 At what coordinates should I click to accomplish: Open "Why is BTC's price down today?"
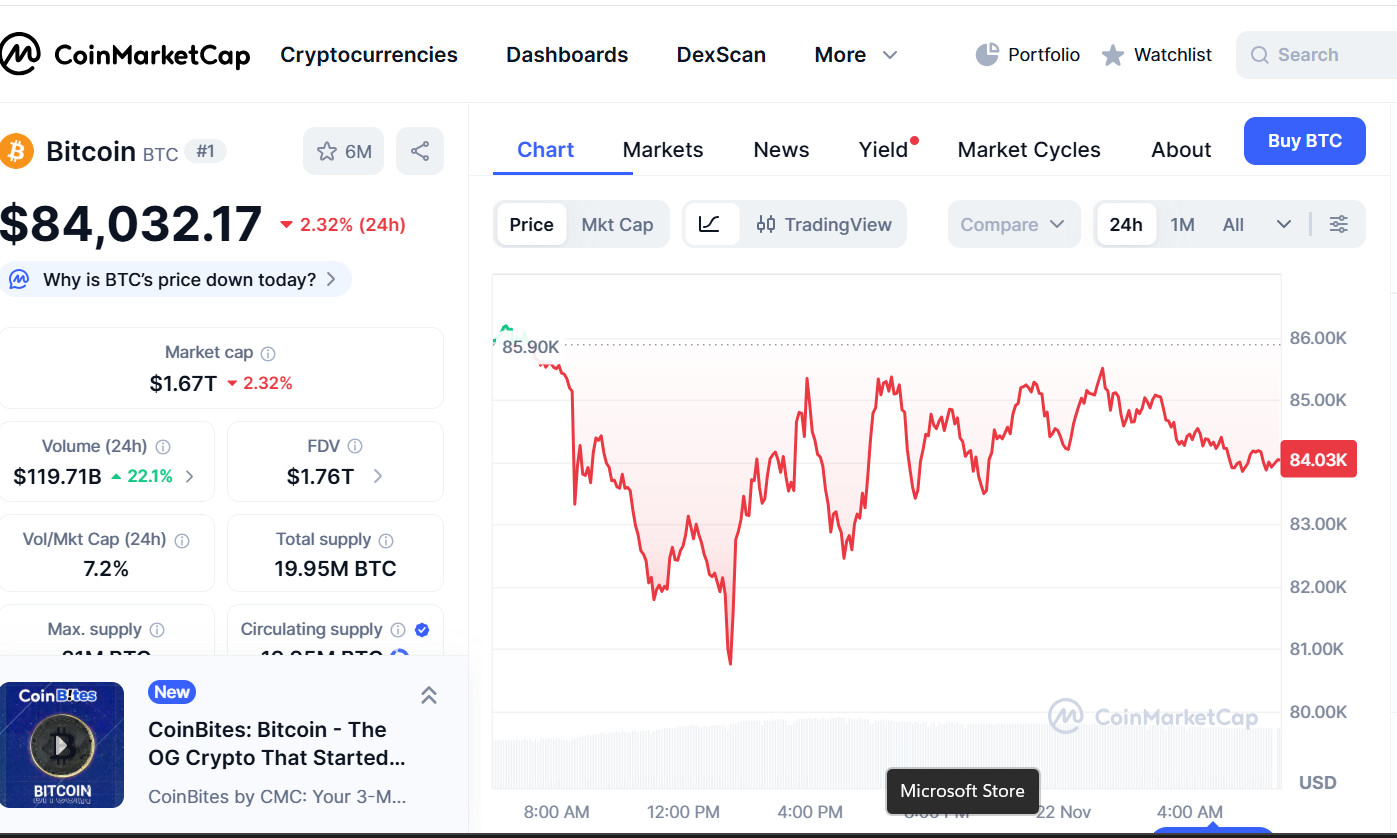coord(178,279)
